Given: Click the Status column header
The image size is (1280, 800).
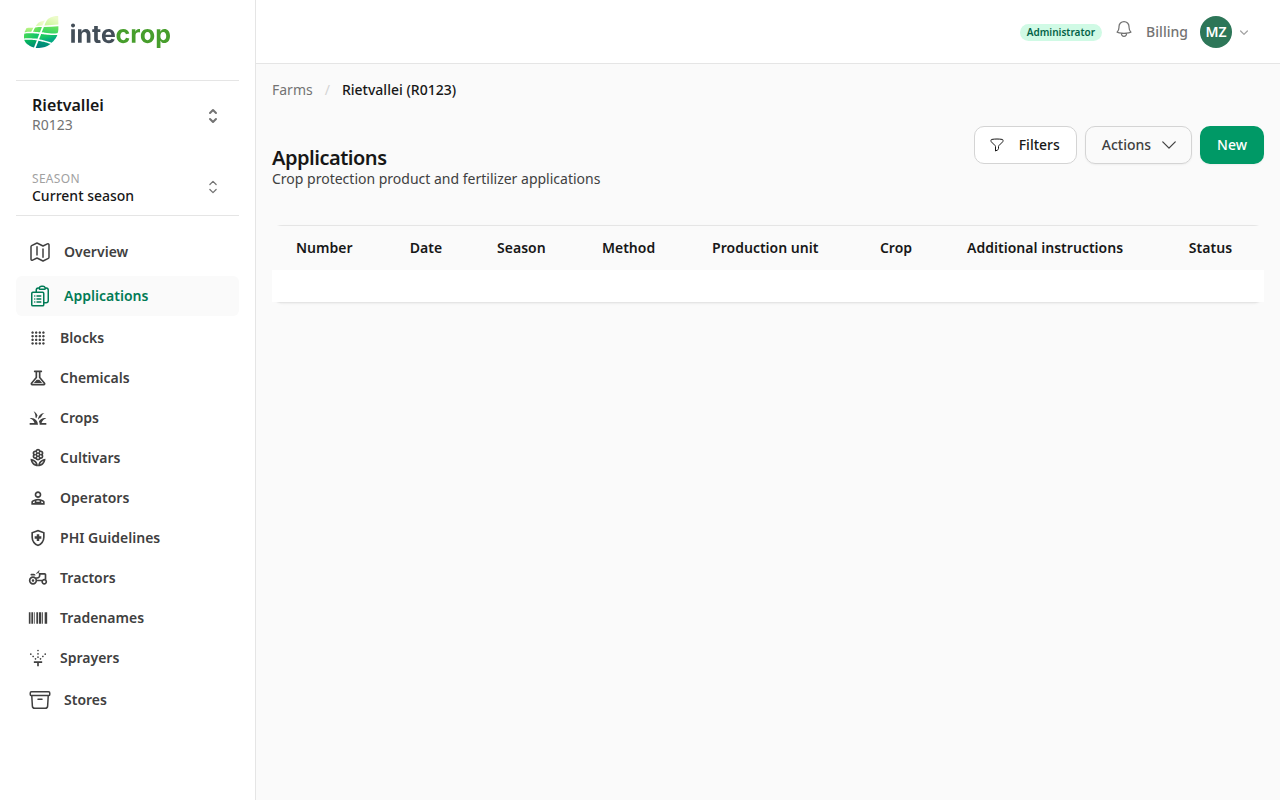Looking at the screenshot, I should point(1210,248).
